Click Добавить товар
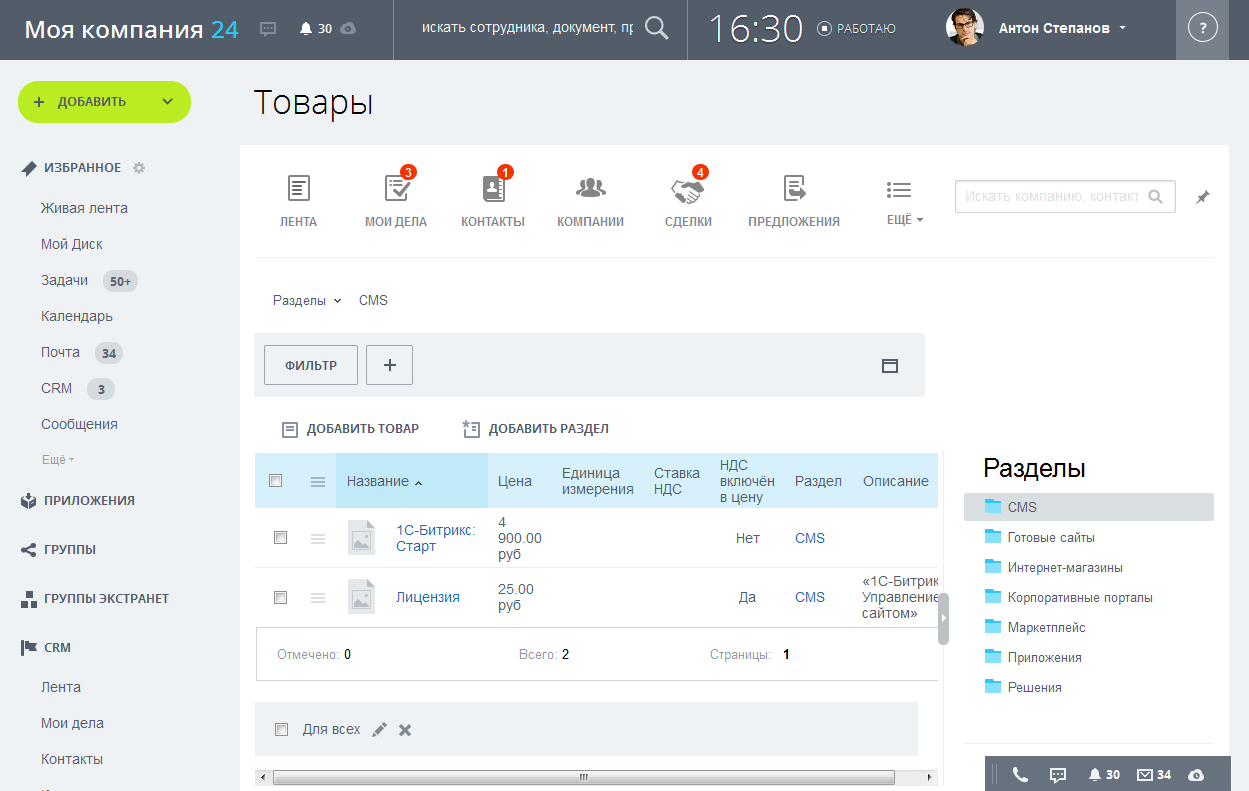The image size is (1249, 791). coord(351,429)
